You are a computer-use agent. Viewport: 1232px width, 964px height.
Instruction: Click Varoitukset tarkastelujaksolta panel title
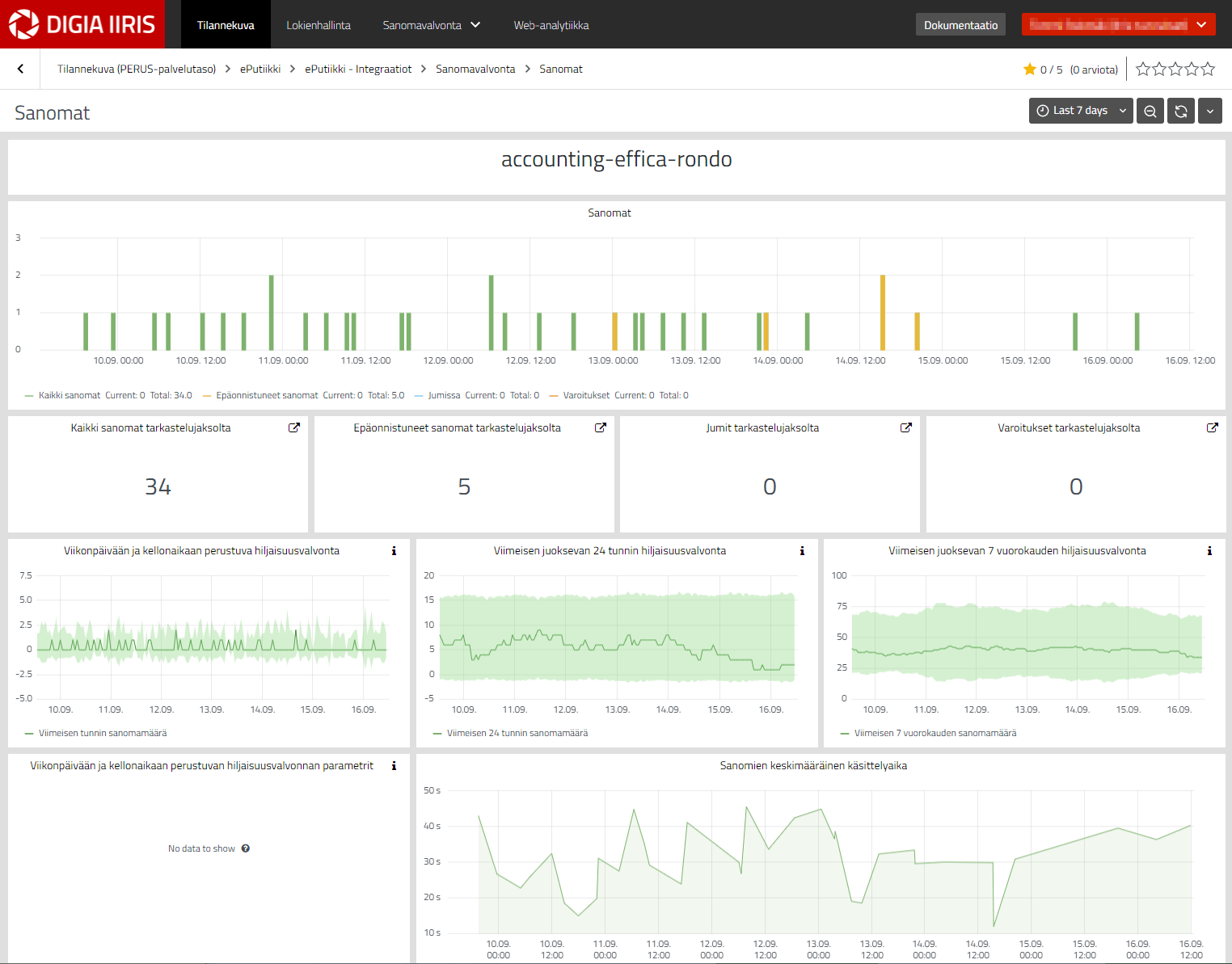[x=1069, y=427]
